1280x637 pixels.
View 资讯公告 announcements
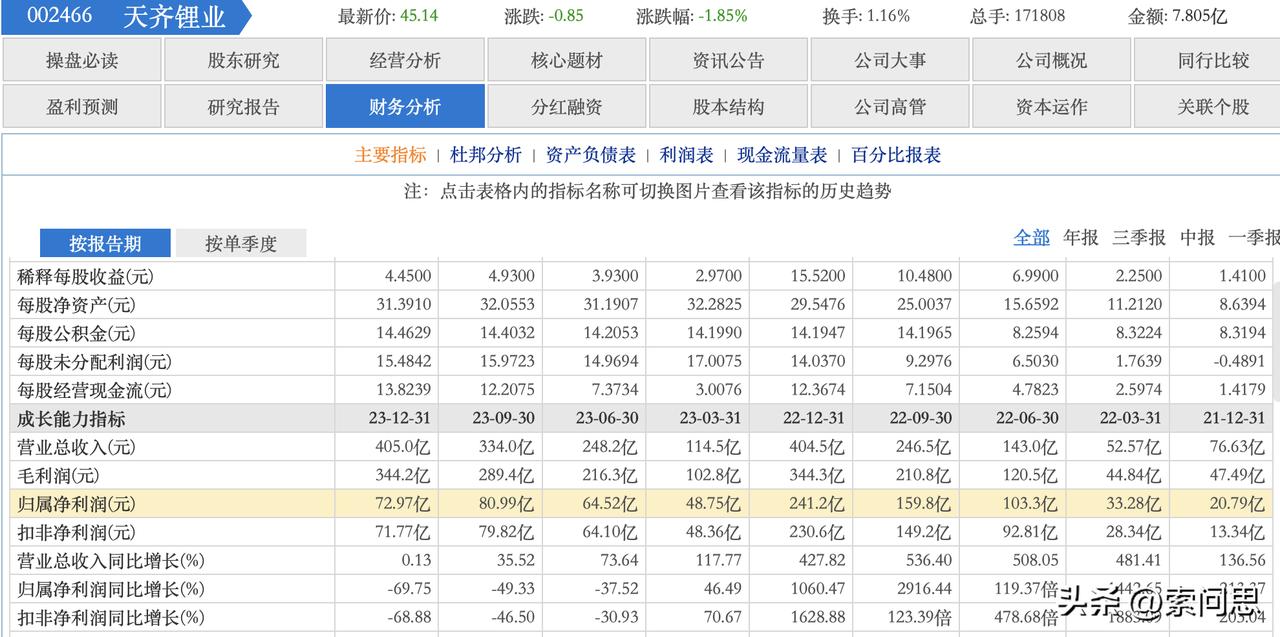click(x=728, y=60)
